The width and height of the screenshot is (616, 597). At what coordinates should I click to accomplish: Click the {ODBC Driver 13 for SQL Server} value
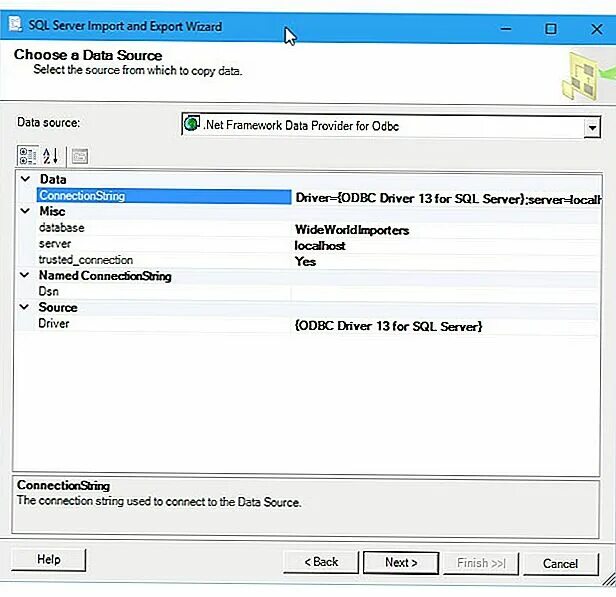[x=388, y=326]
